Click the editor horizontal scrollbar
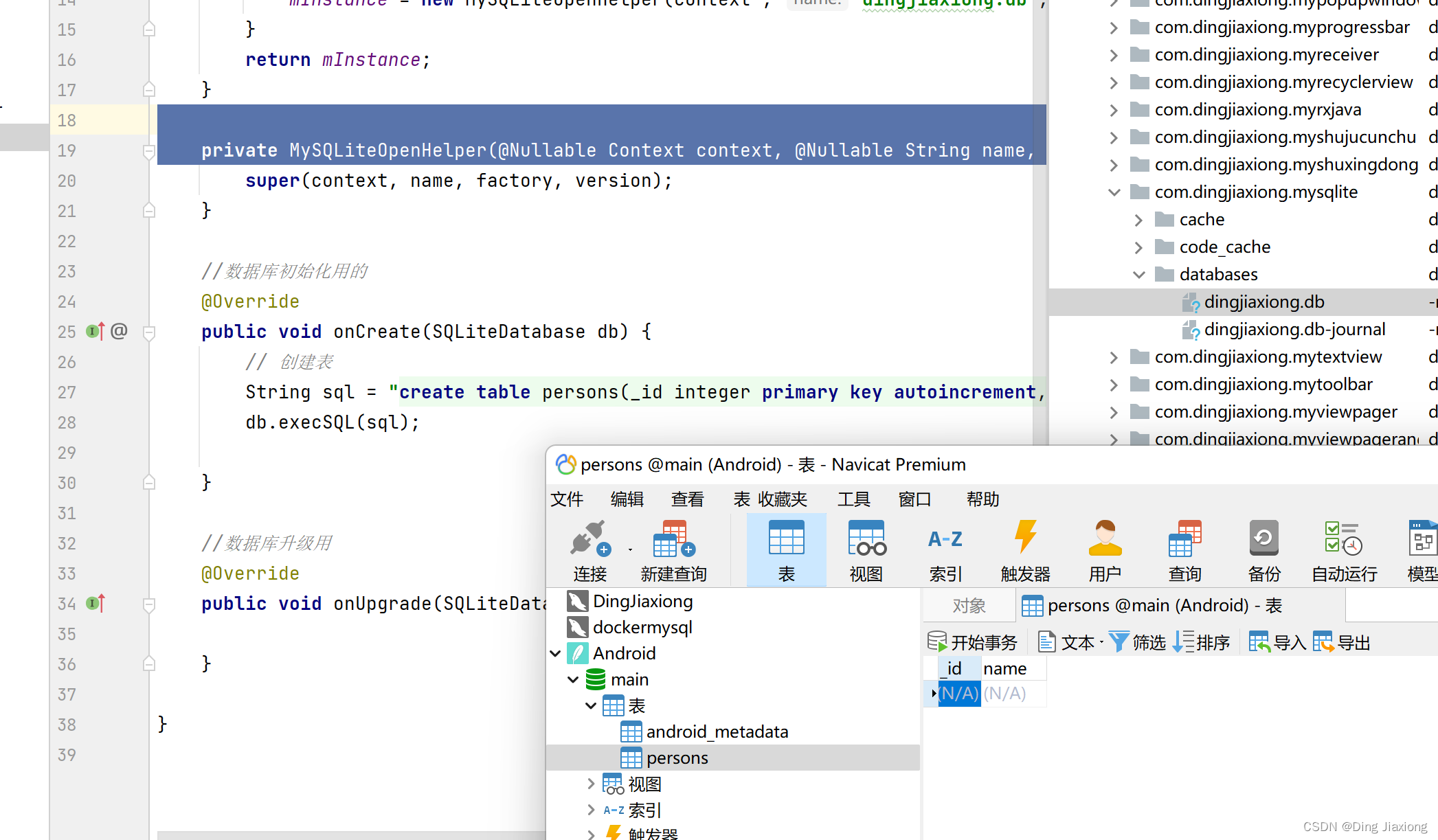Viewport: 1438px width, 840px height. (x=351, y=835)
